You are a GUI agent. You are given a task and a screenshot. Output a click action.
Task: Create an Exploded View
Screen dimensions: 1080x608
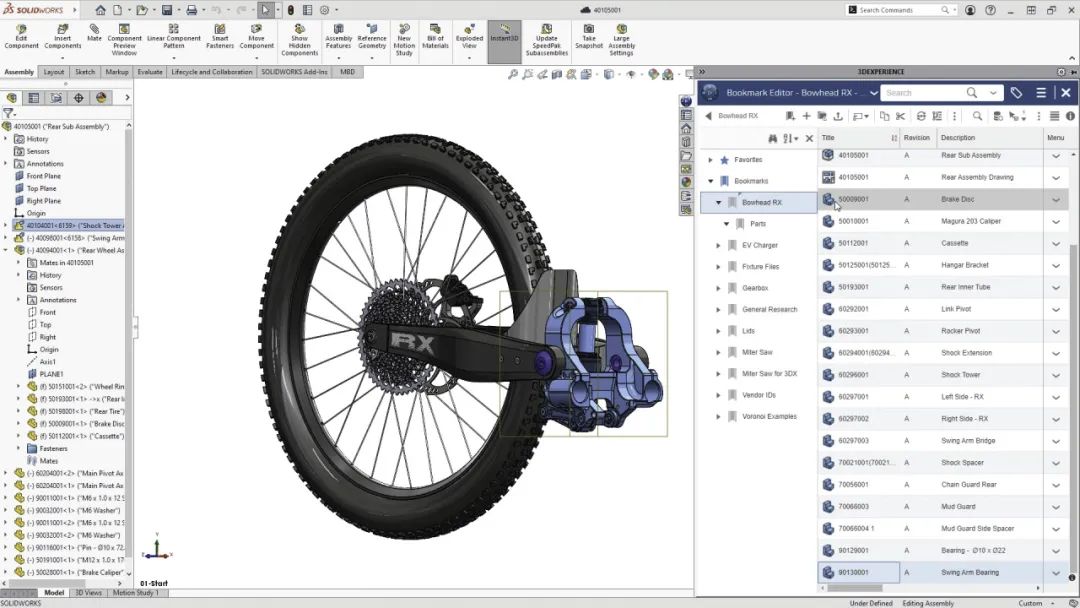[x=469, y=37]
